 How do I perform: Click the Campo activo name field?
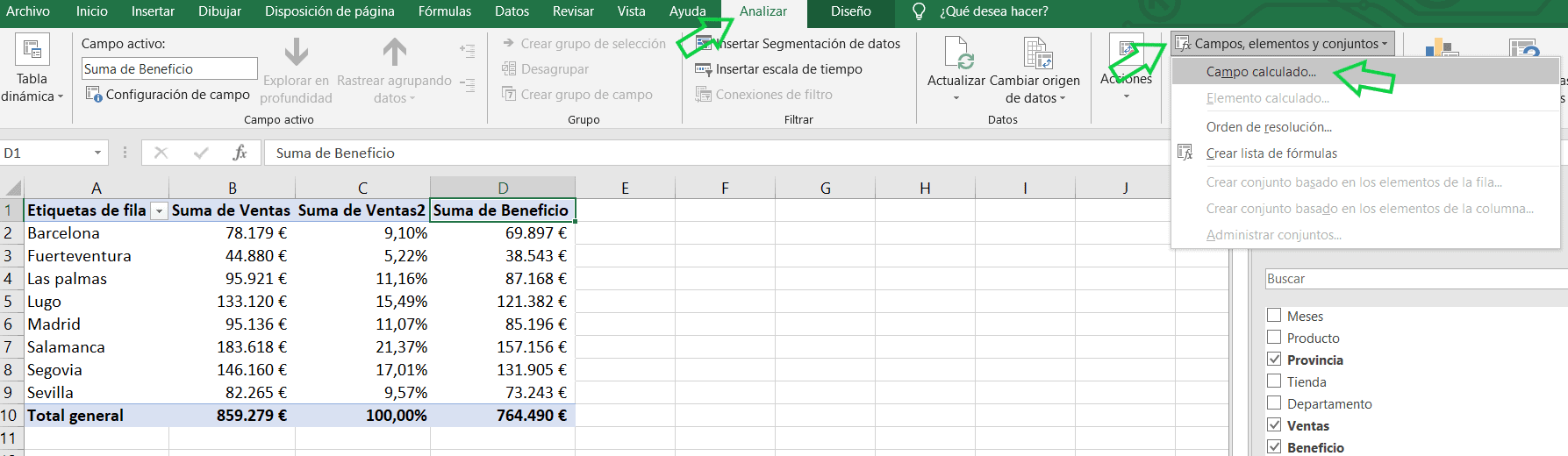coord(169,69)
